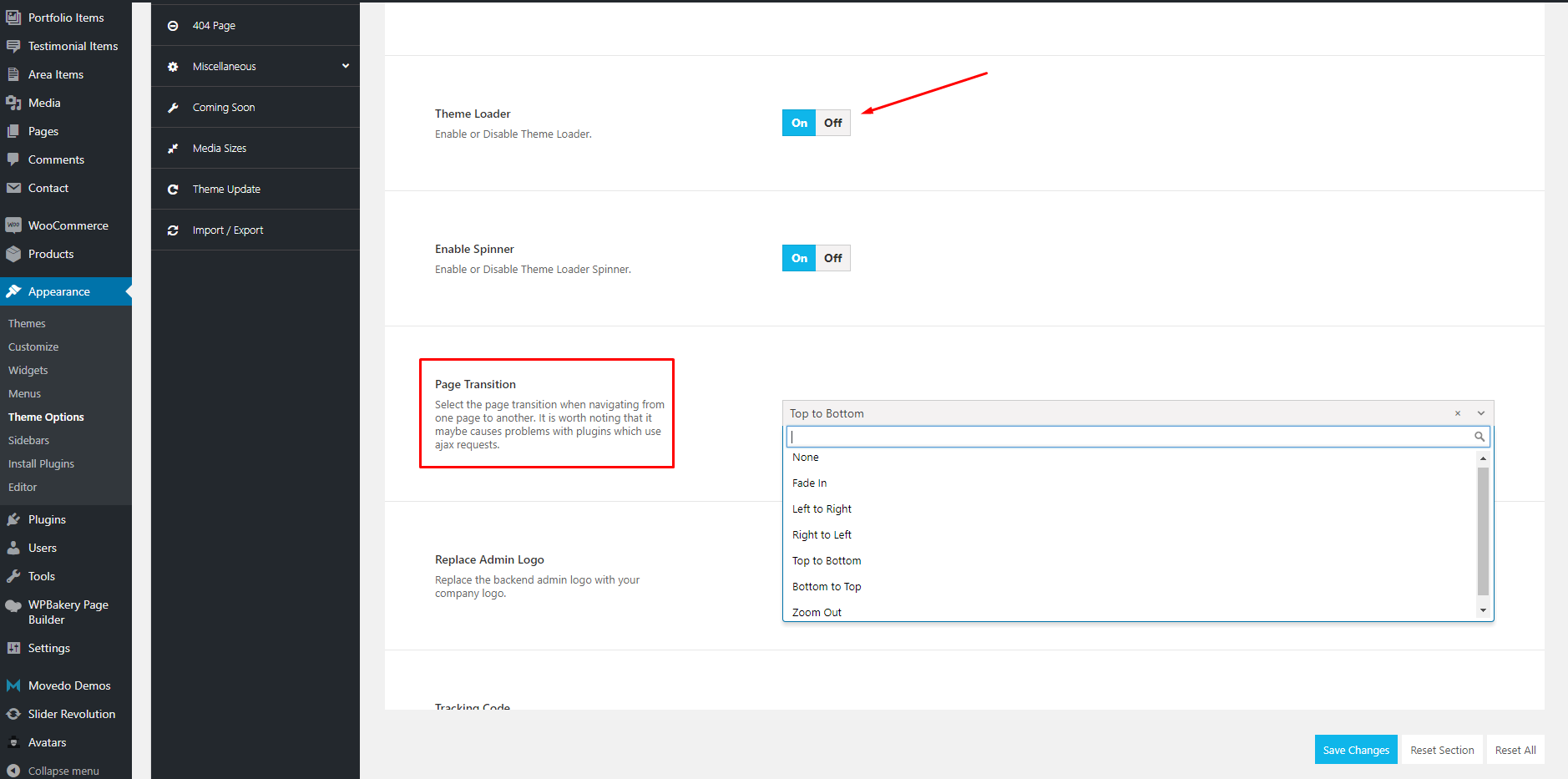Click the search magnifier in dropdown field
Image resolution: width=1568 pixels, height=779 pixels.
(1479, 437)
